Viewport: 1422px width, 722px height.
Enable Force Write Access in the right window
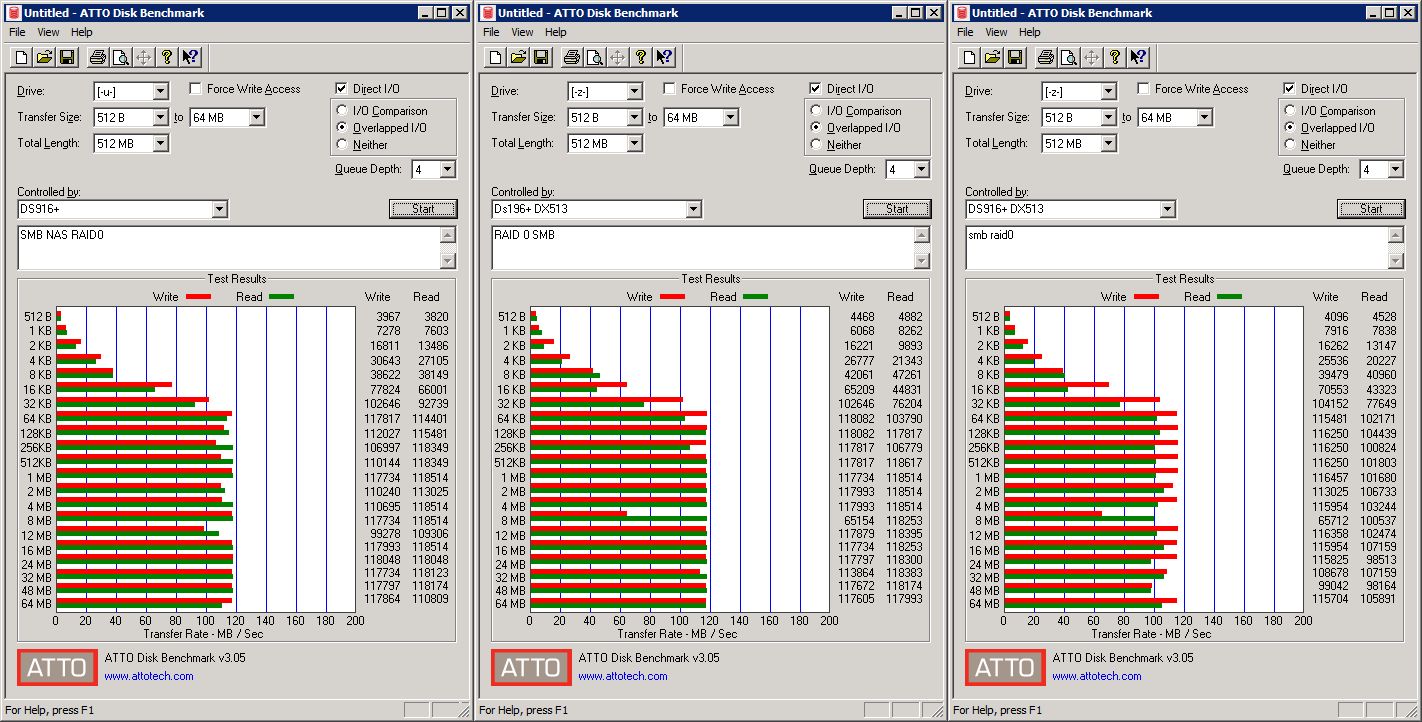pyautogui.click(x=1144, y=88)
